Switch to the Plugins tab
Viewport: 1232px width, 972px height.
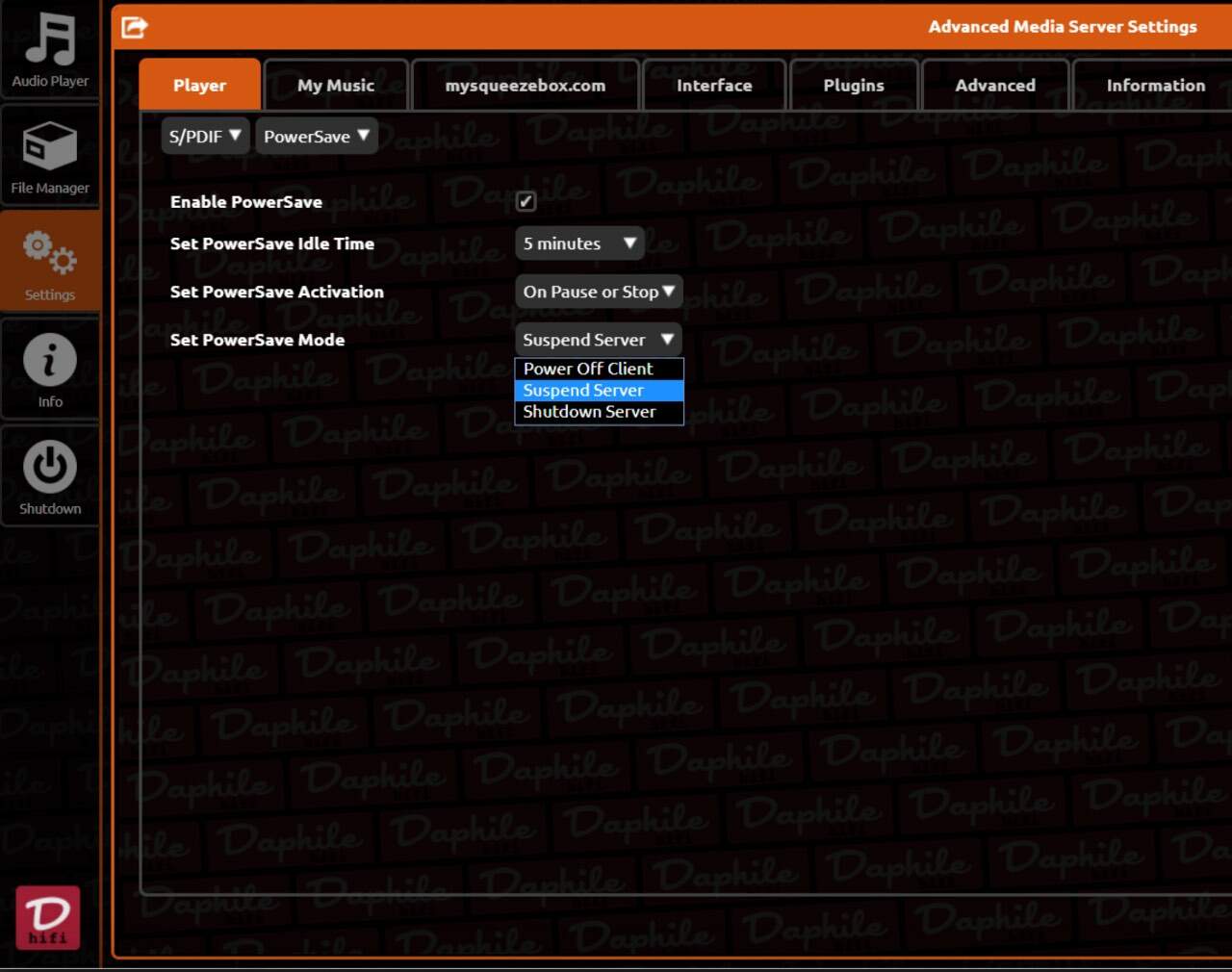point(854,85)
